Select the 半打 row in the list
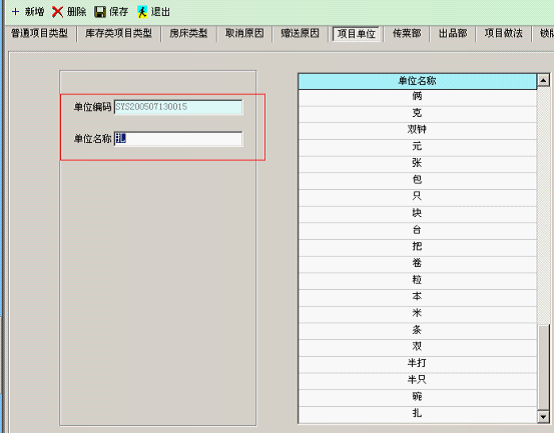The height and width of the screenshot is (433, 554). [x=417, y=363]
